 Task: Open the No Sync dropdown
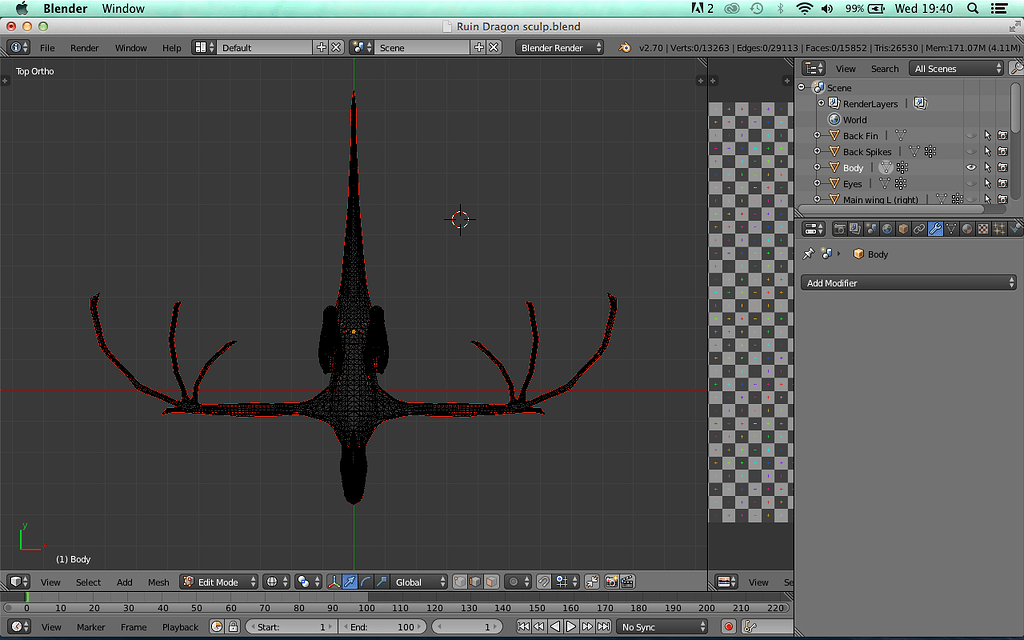pos(662,627)
